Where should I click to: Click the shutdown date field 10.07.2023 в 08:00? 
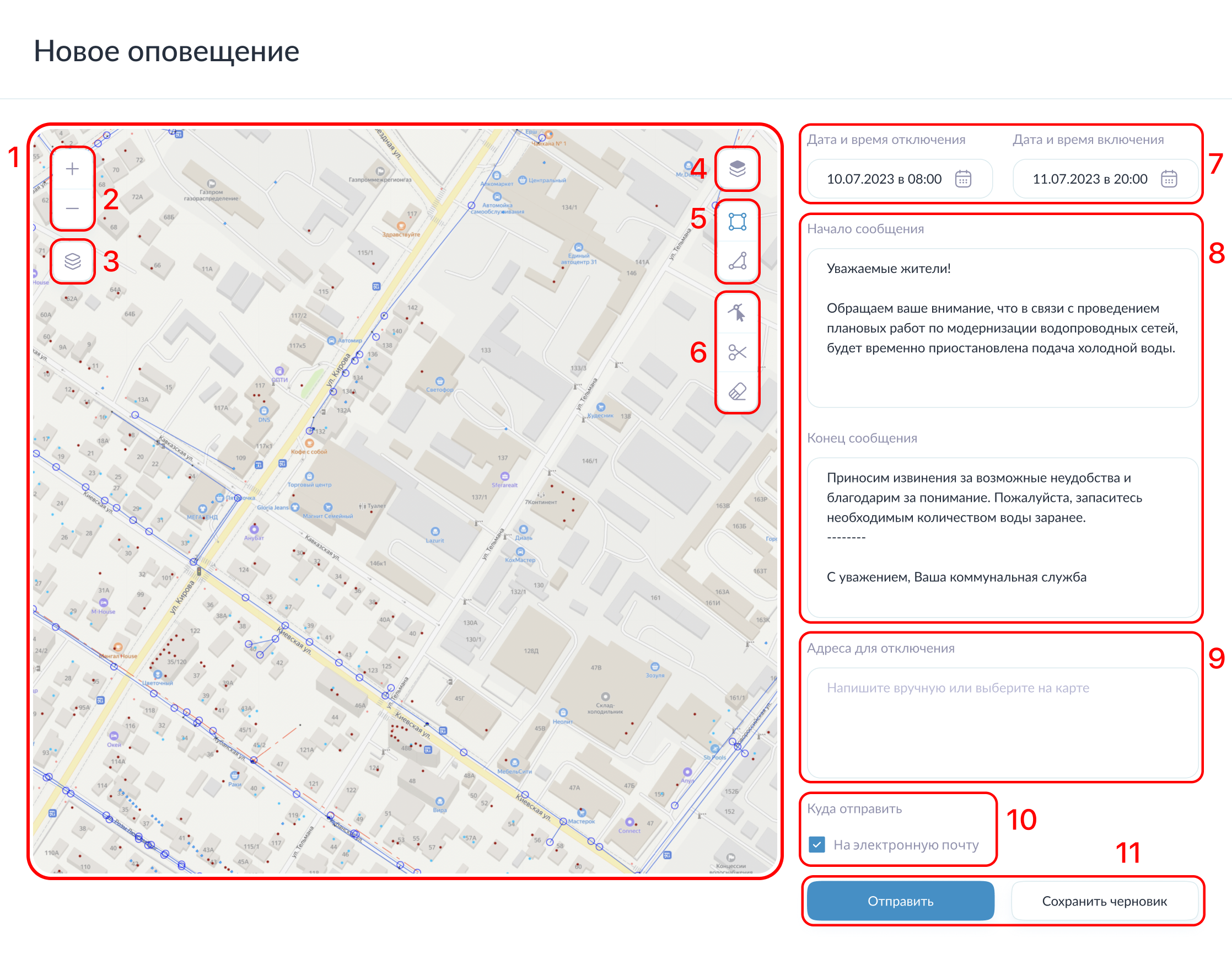pos(884,179)
